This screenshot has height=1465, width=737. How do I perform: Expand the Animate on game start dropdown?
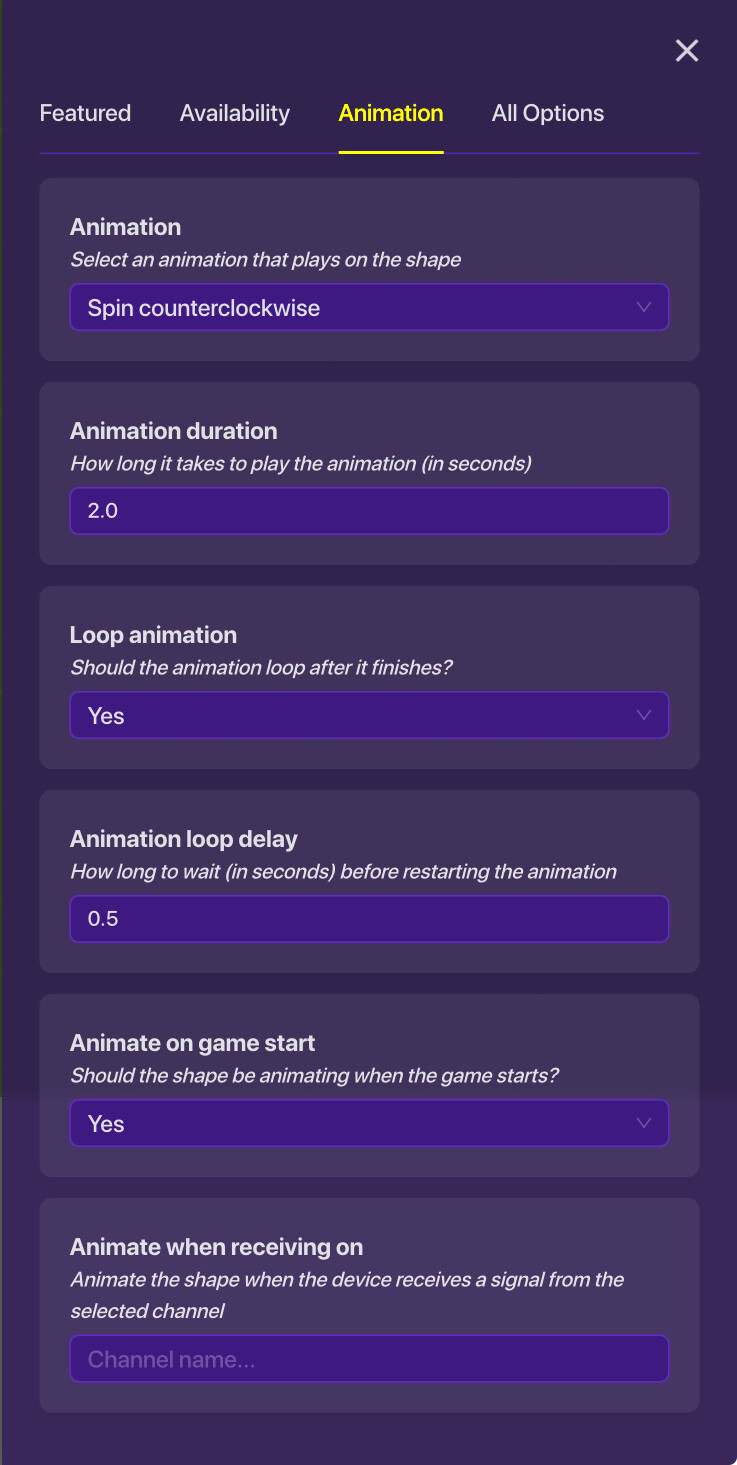368,1124
